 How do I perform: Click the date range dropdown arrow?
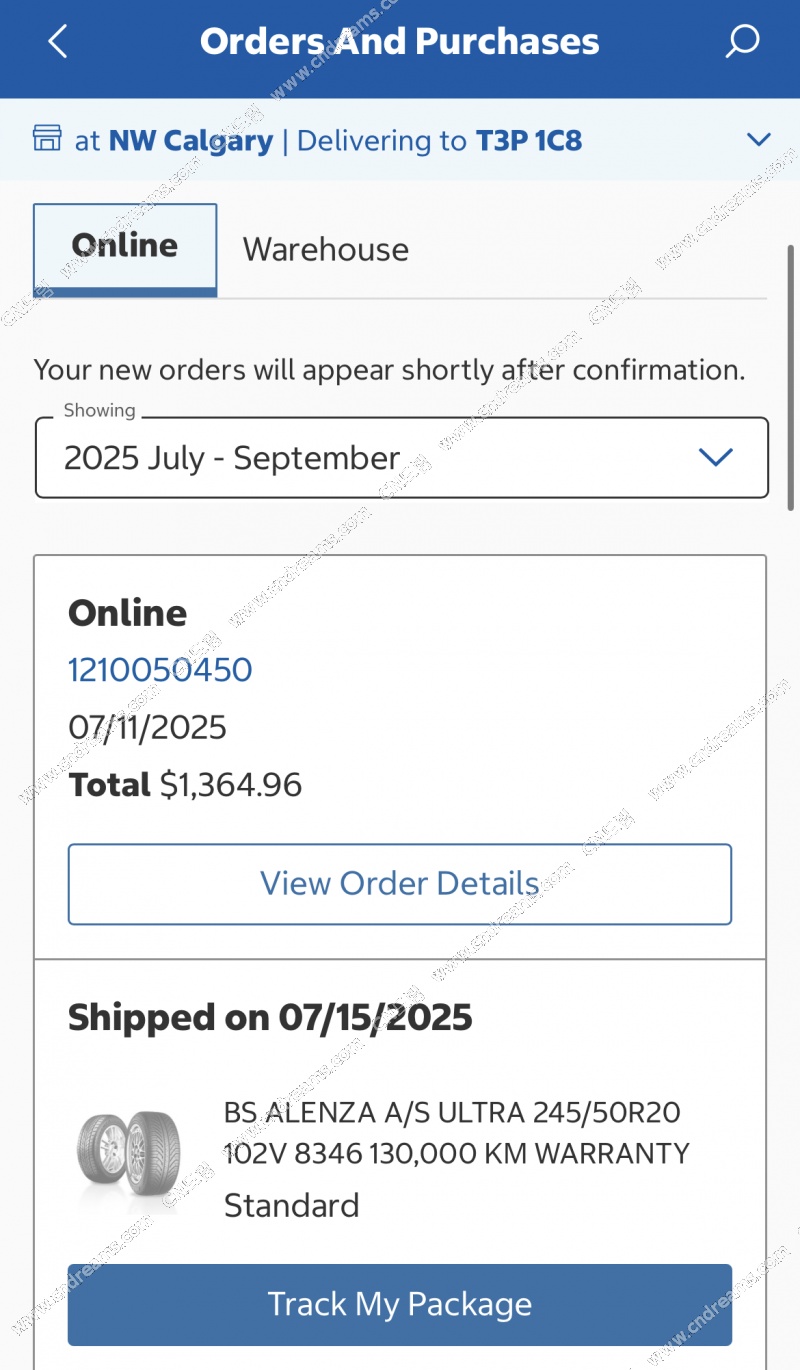pos(716,458)
